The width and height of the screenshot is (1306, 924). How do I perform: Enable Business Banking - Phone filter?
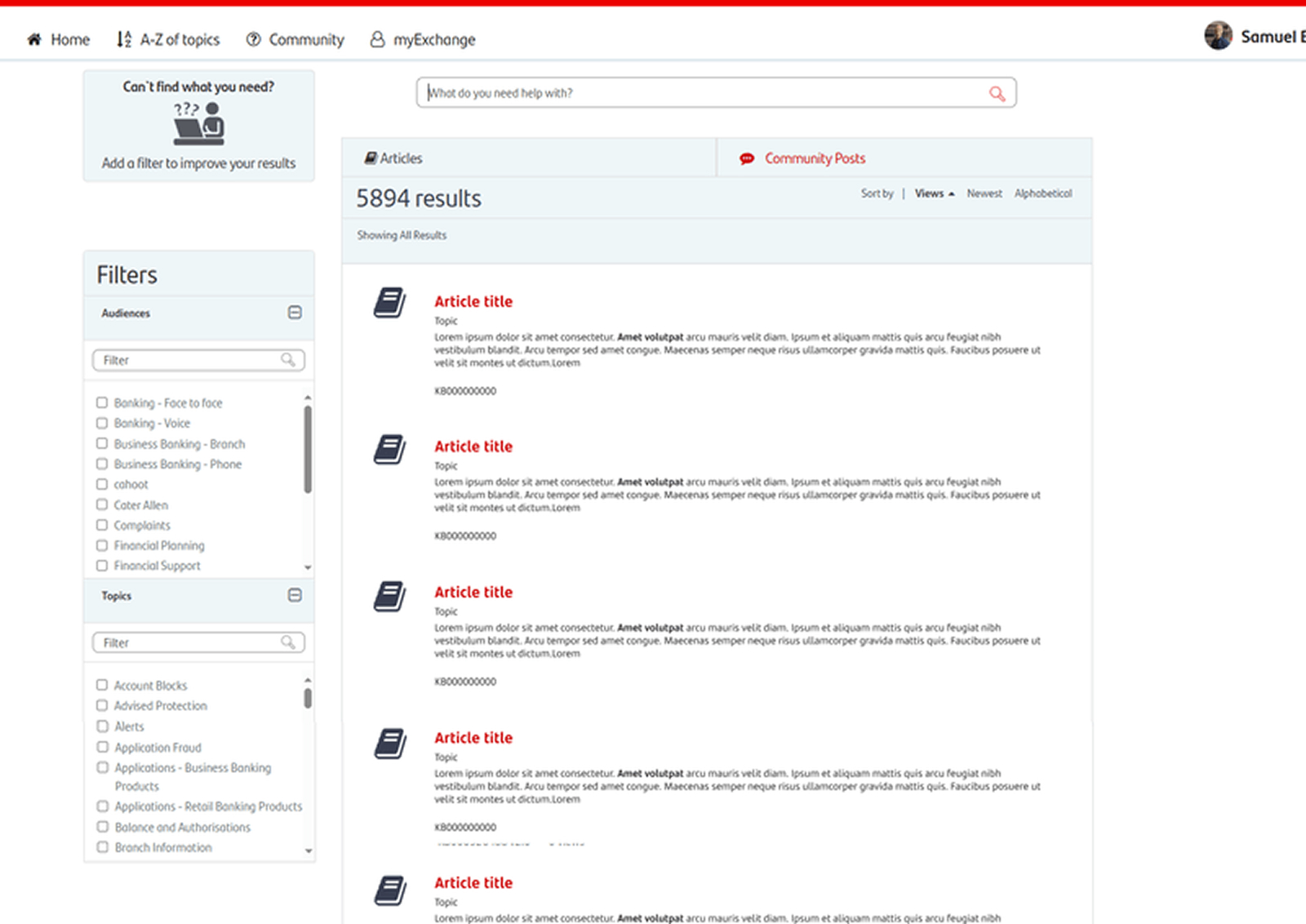pyautogui.click(x=102, y=464)
